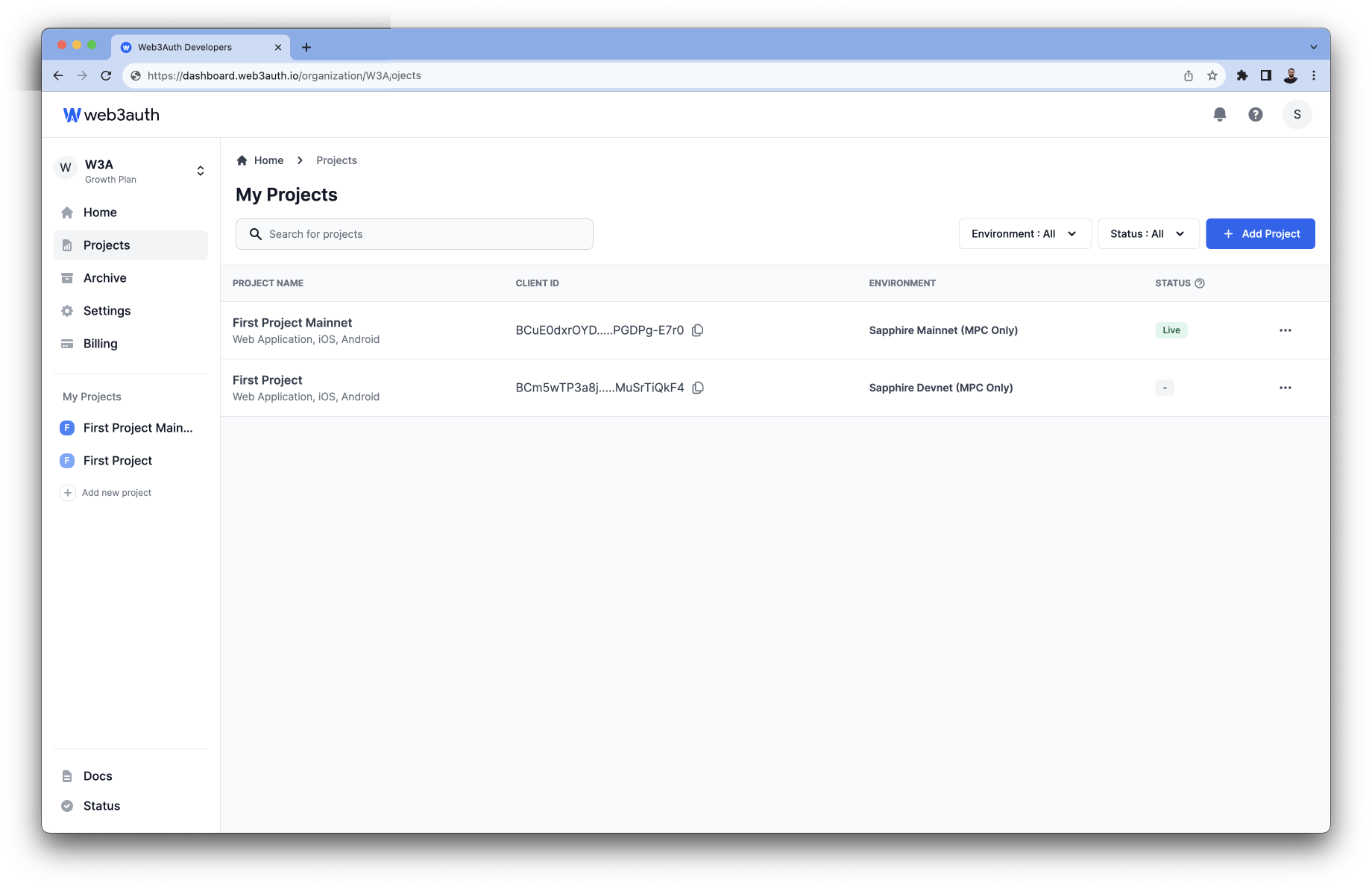Bookmark this page with the star
This screenshot has height=888, width=1372.
point(1212,75)
